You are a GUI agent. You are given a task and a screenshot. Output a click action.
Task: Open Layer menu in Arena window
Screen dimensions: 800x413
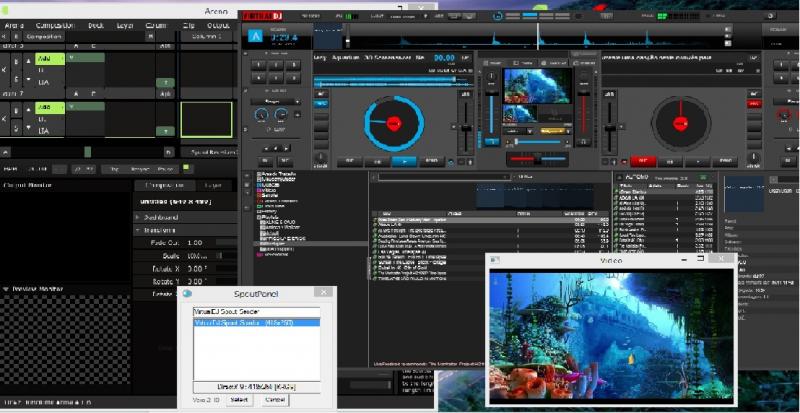(x=125, y=26)
